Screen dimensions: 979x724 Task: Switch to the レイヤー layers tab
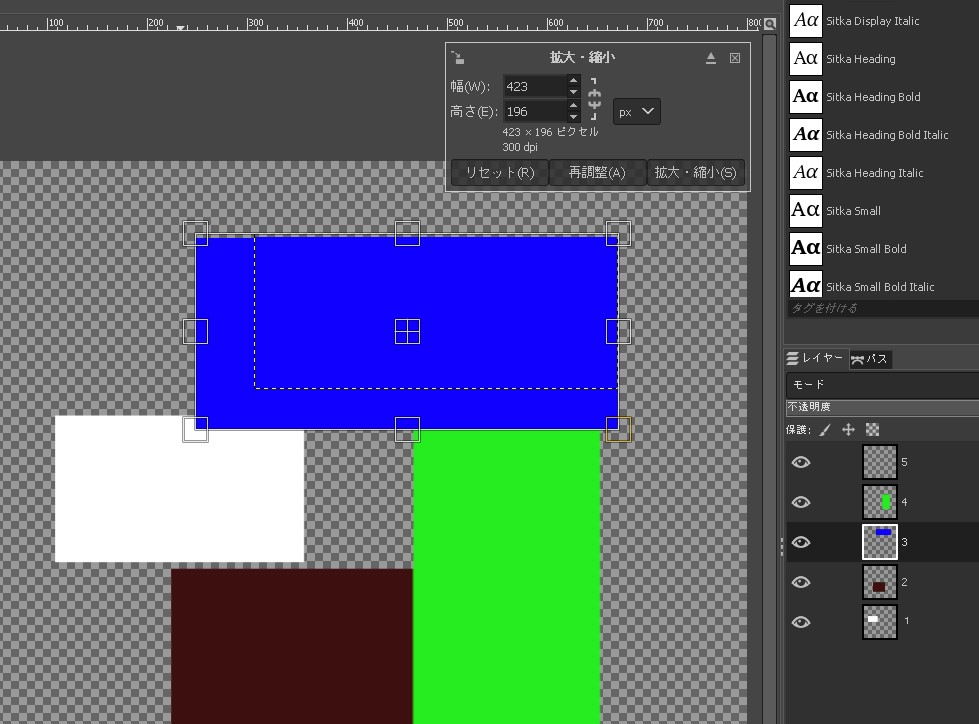coord(815,358)
